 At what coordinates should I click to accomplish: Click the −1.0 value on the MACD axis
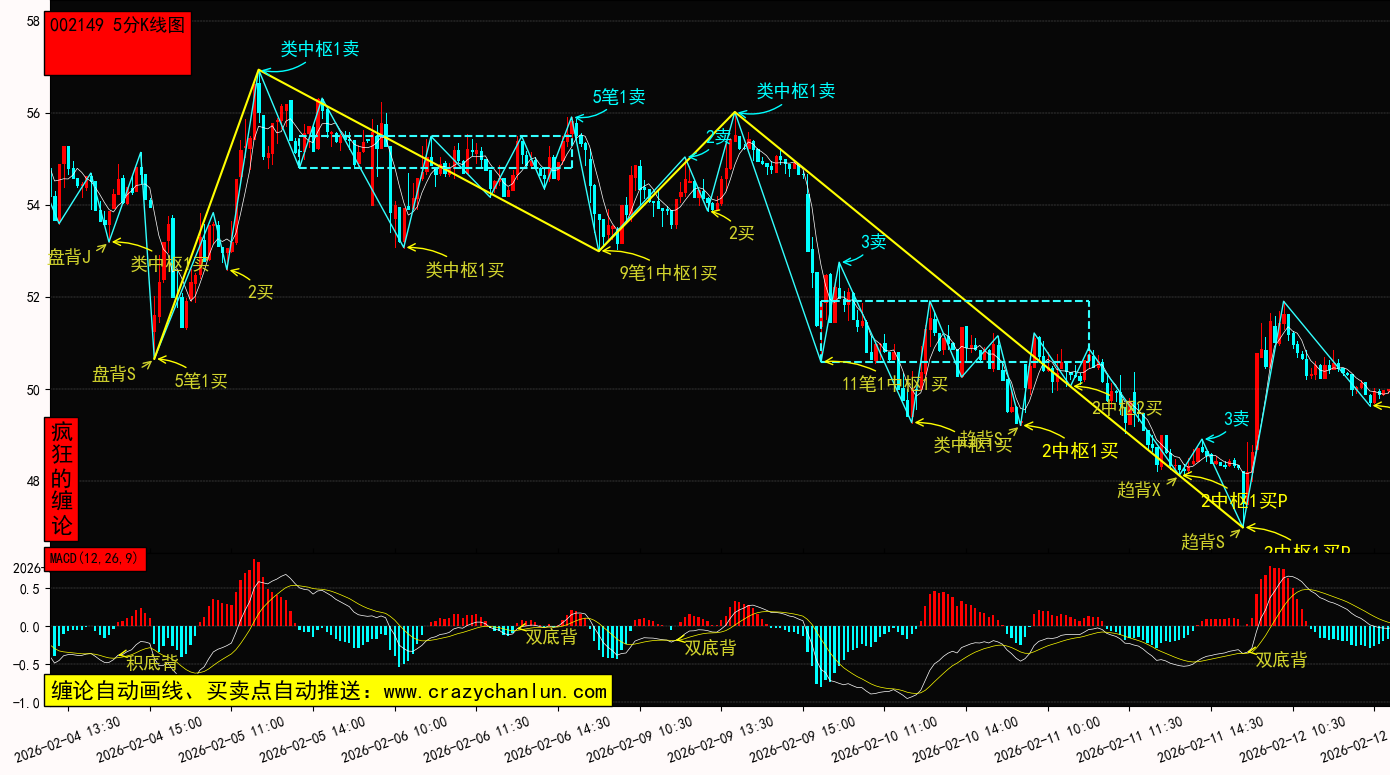(27, 703)
